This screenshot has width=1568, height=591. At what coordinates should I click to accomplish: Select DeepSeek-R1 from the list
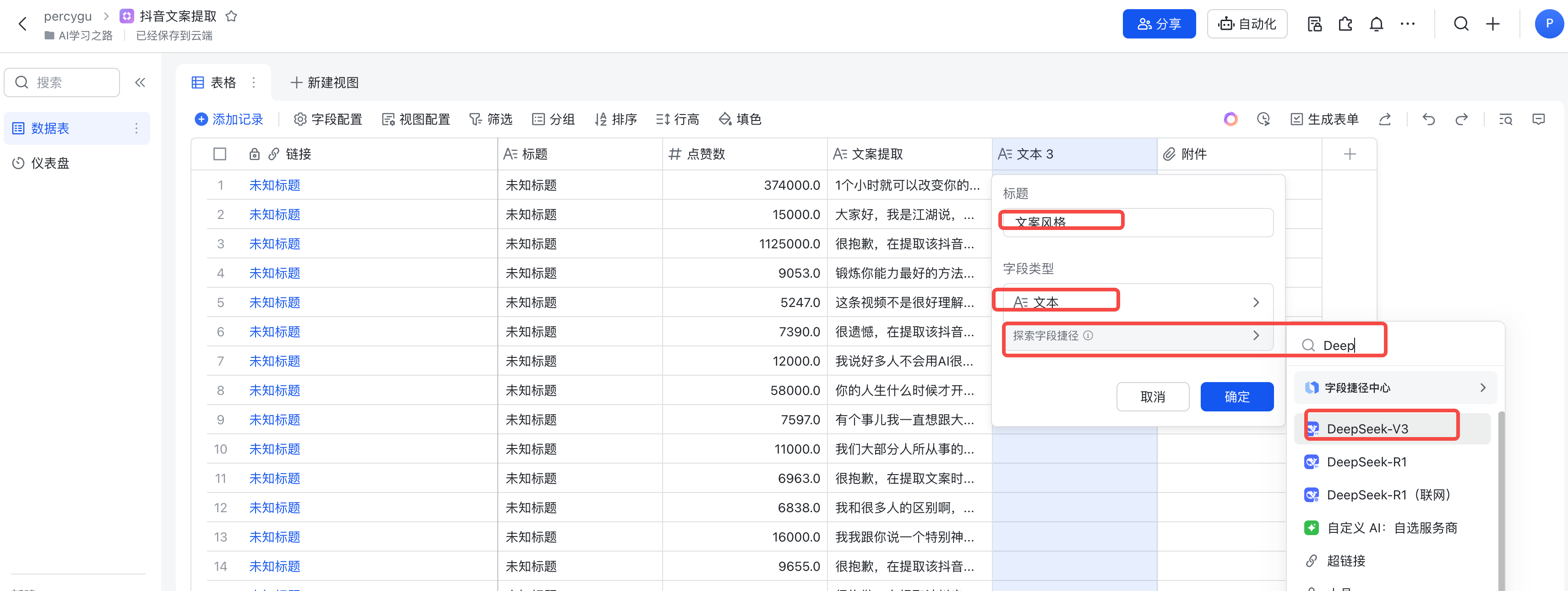pos(1393,462)
